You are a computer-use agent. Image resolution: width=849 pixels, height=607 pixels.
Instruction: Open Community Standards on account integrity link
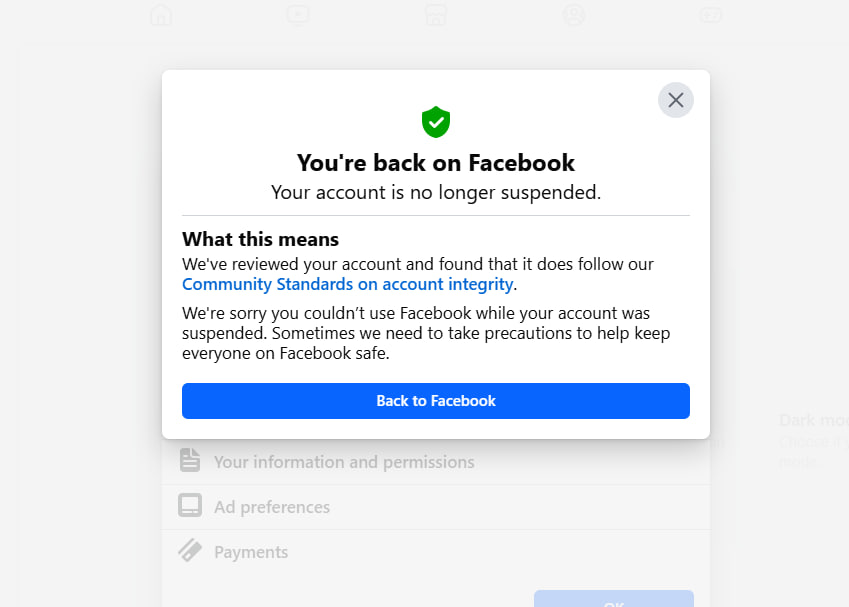(x=348, y=285)
